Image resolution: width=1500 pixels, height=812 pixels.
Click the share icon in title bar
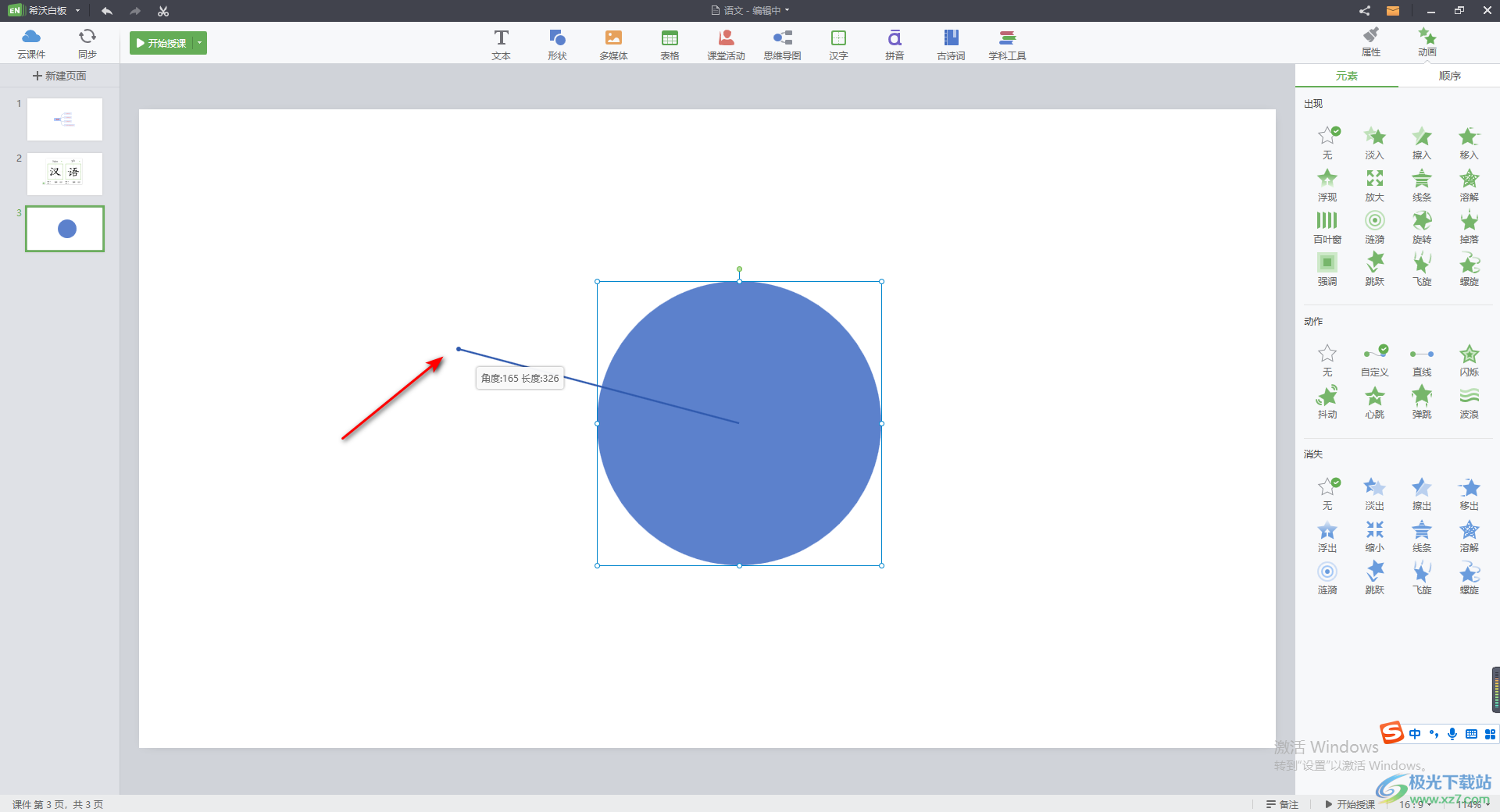1365,11
